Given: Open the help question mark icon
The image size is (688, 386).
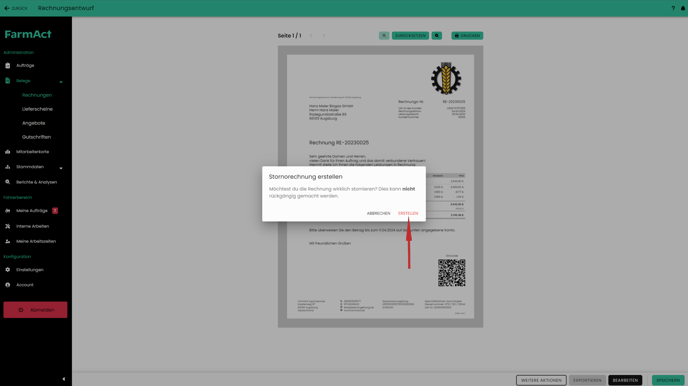Looking at the screenshot, I should tap(673, 8).
